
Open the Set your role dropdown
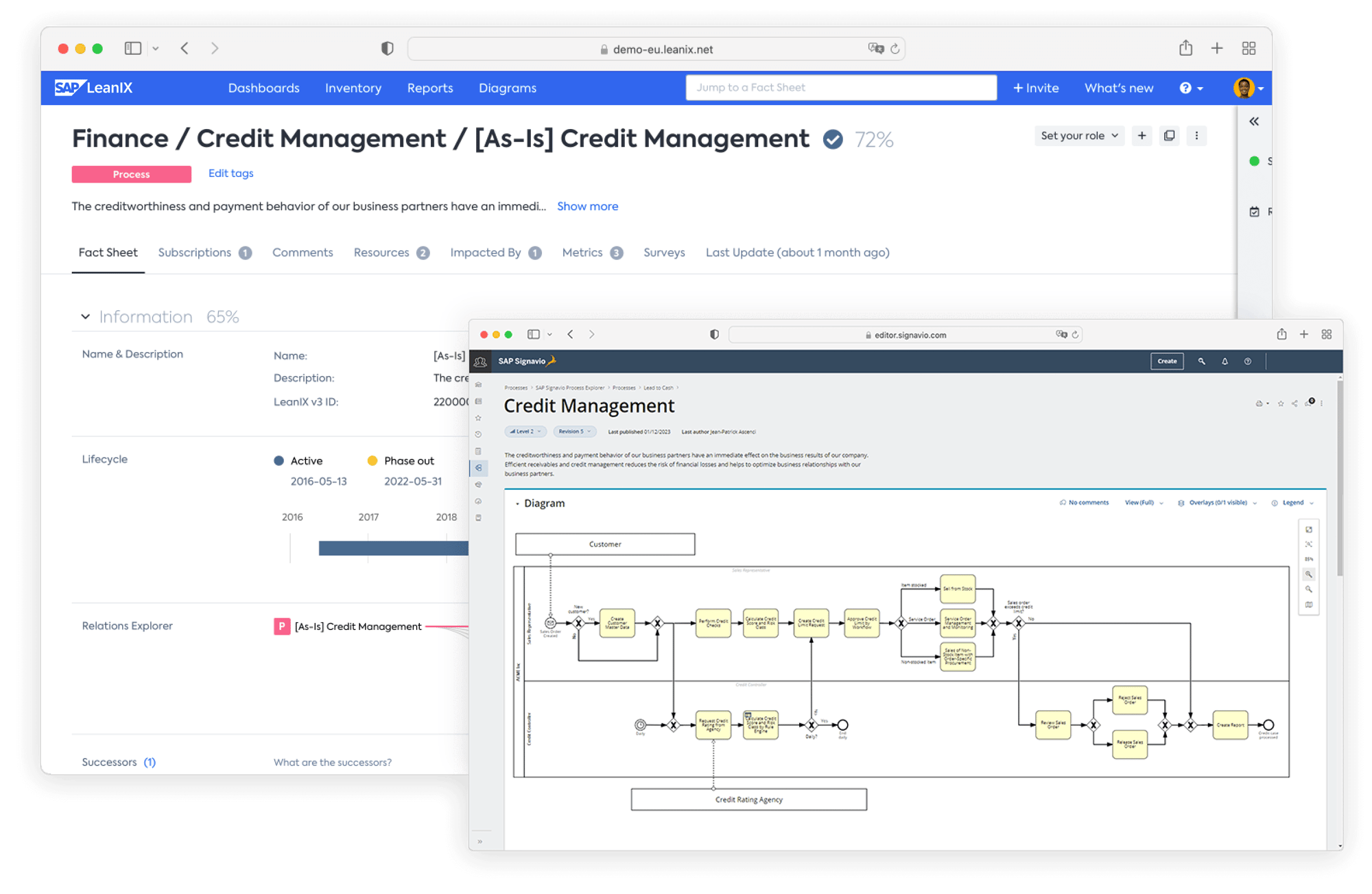[1078, 135]
